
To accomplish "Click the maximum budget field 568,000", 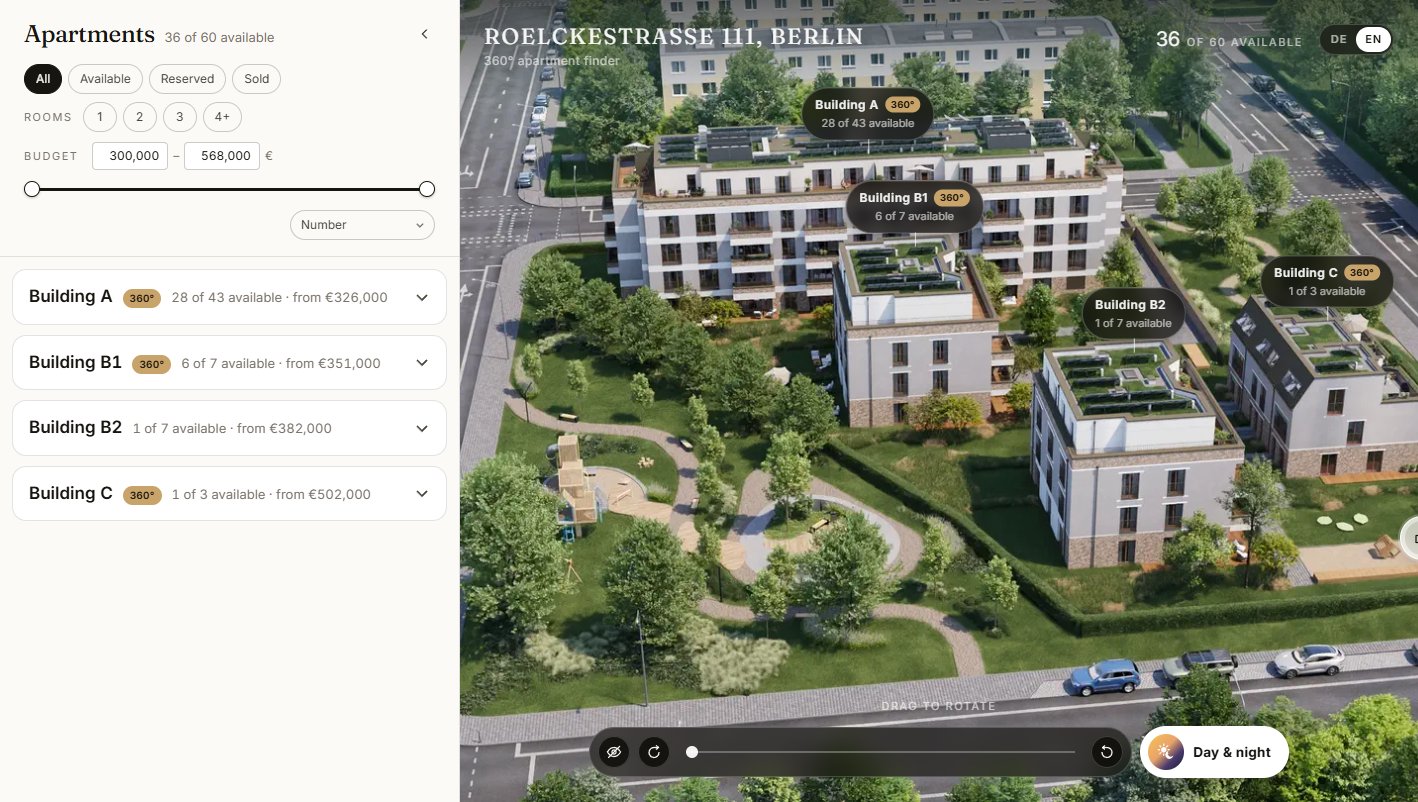I will [222, 156].
